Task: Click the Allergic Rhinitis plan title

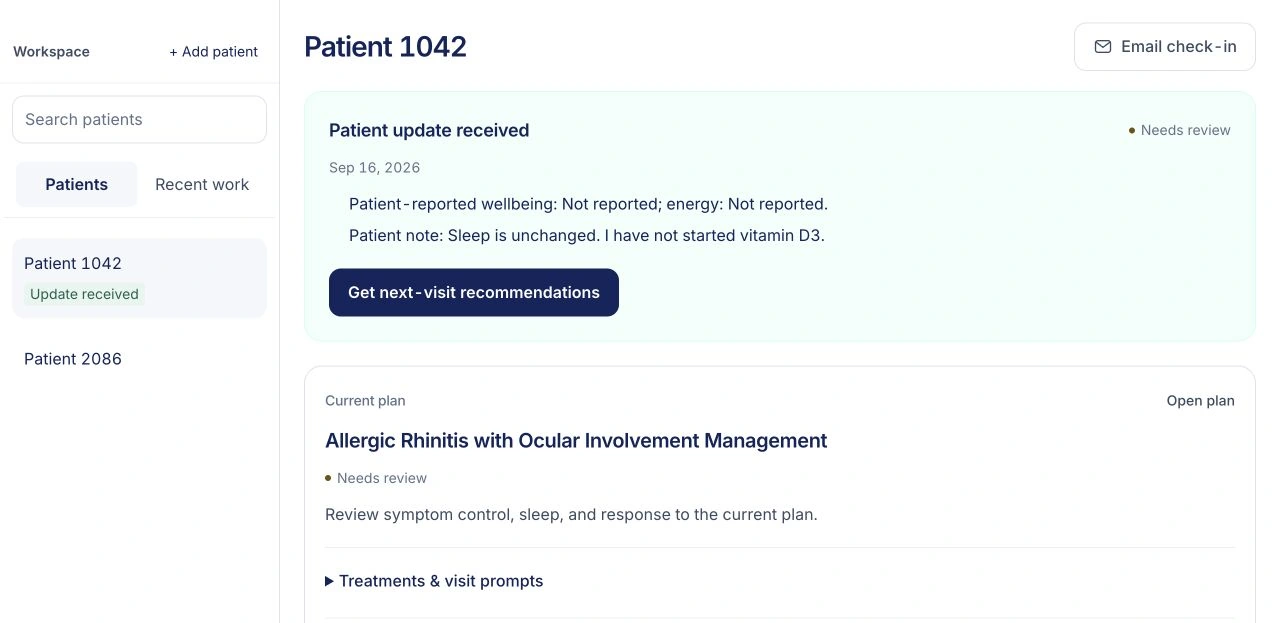Action: (576, 441)
